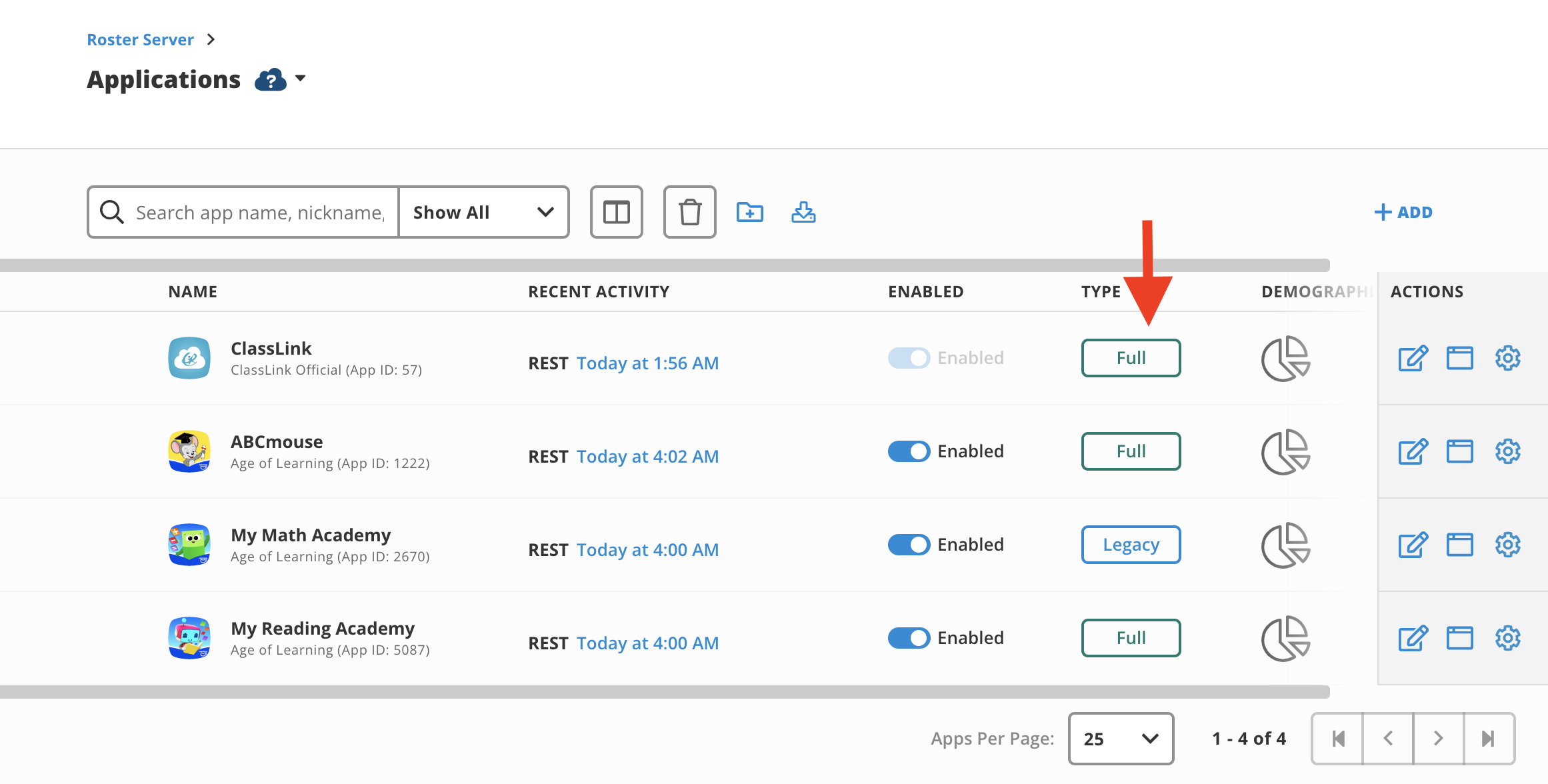Select the My Reading Academy app icon
Image resolution: width=1548 pixels, height=784 pixels.
[189, 638]
